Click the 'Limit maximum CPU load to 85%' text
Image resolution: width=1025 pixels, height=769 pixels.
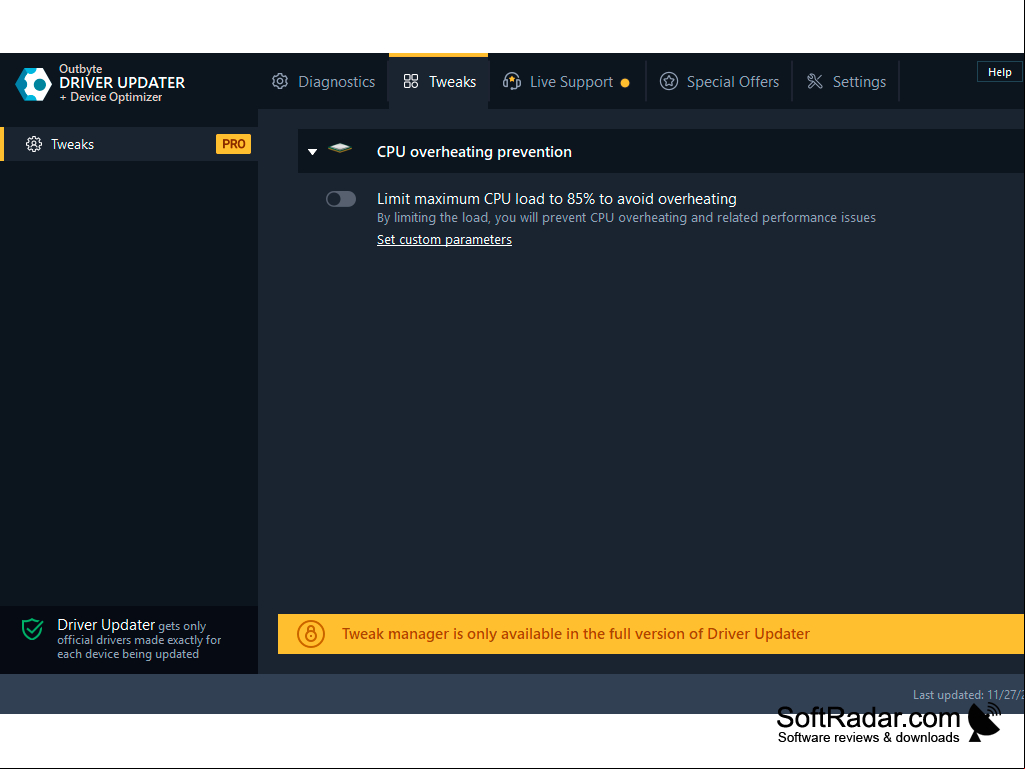pos(557,199)
